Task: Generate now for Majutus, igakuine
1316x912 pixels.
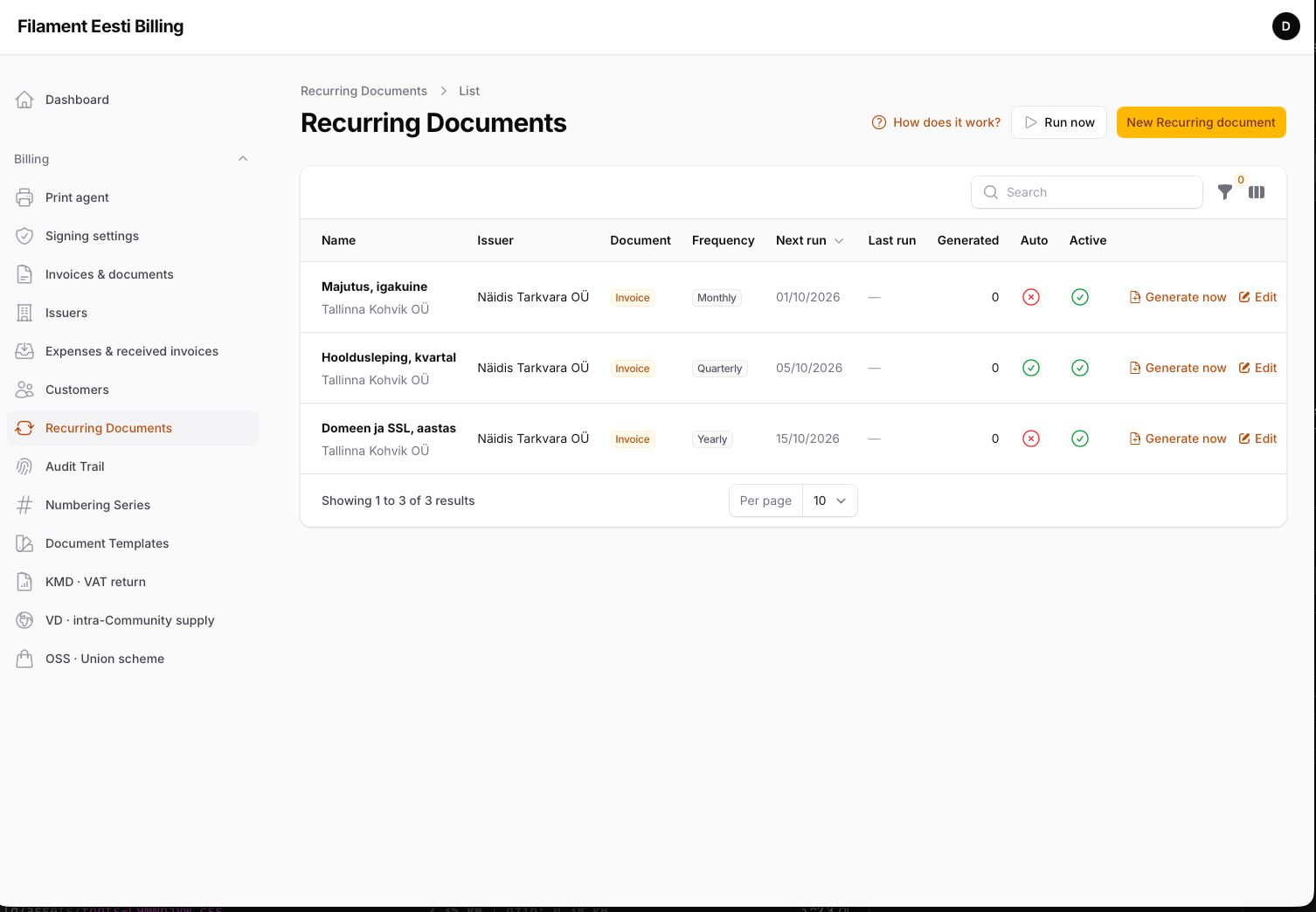Action: point(1178,297)
